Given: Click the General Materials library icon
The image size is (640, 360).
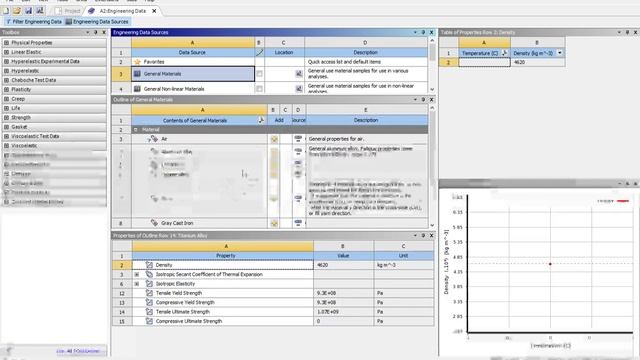Looking at the screenshot, I should (137, 74).
